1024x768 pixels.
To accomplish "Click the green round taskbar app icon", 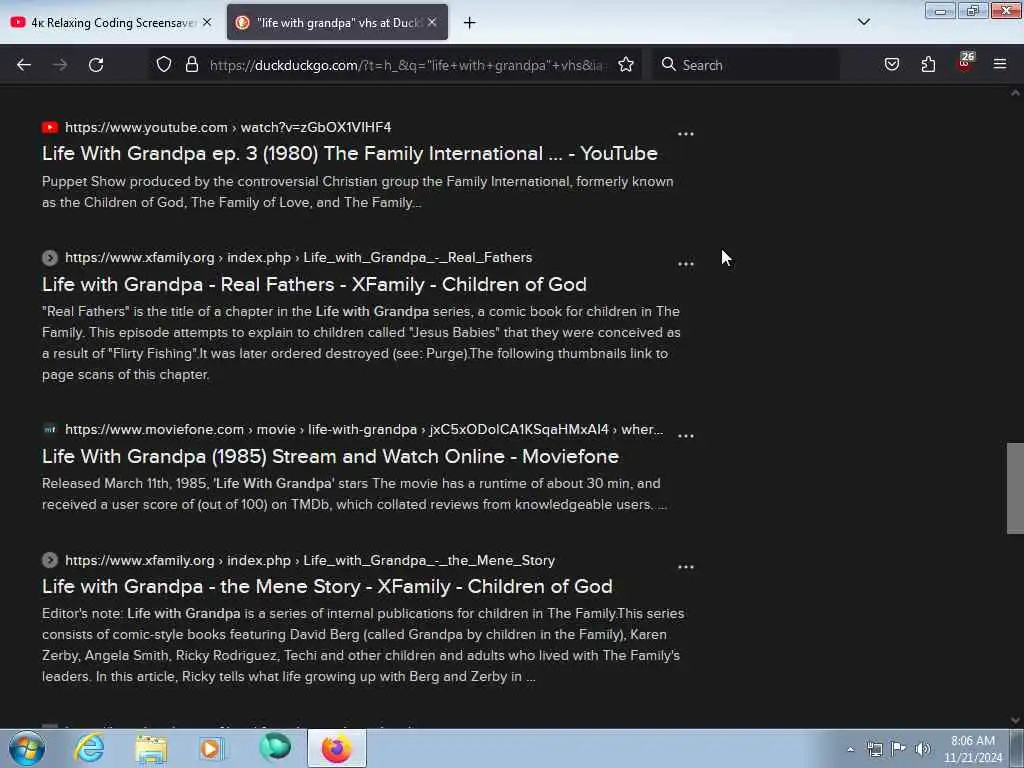I will point(275,747).
